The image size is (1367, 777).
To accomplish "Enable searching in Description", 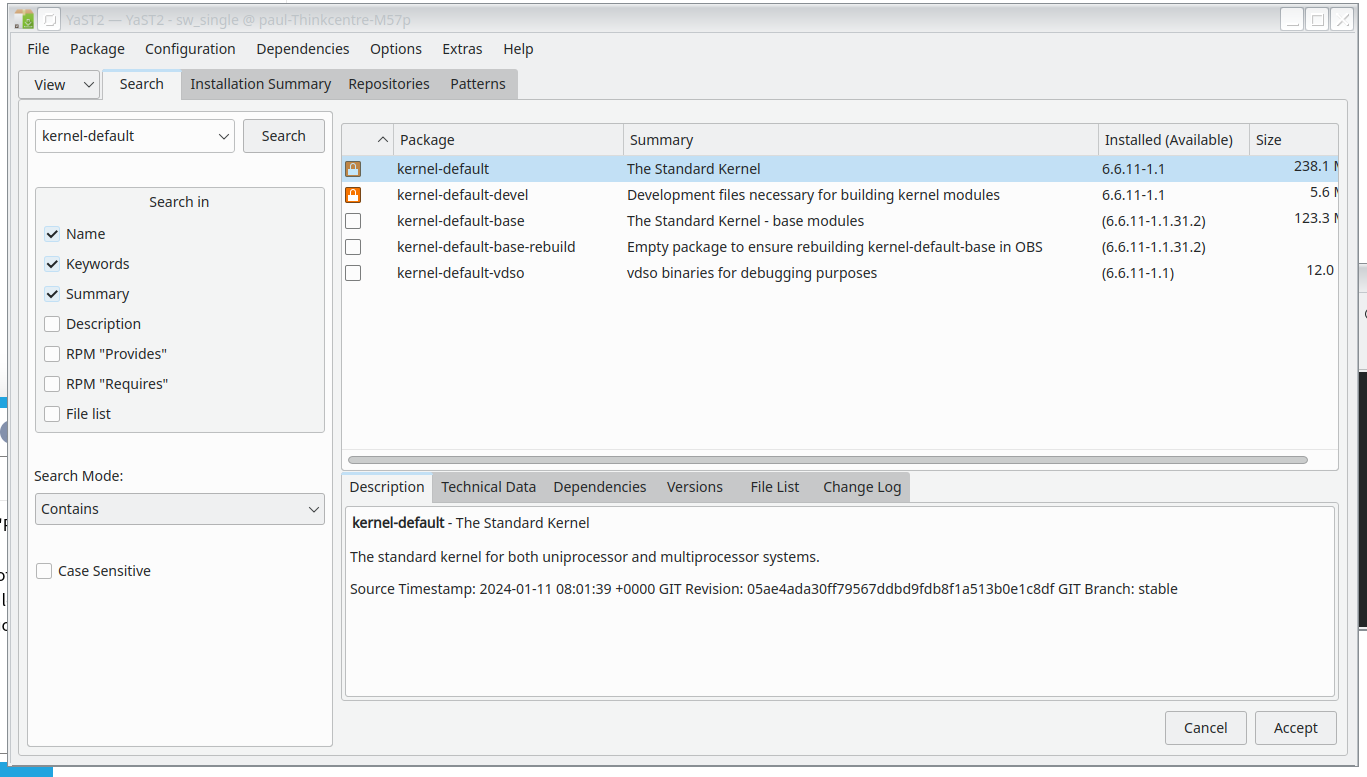I will [x=51, y=323].
